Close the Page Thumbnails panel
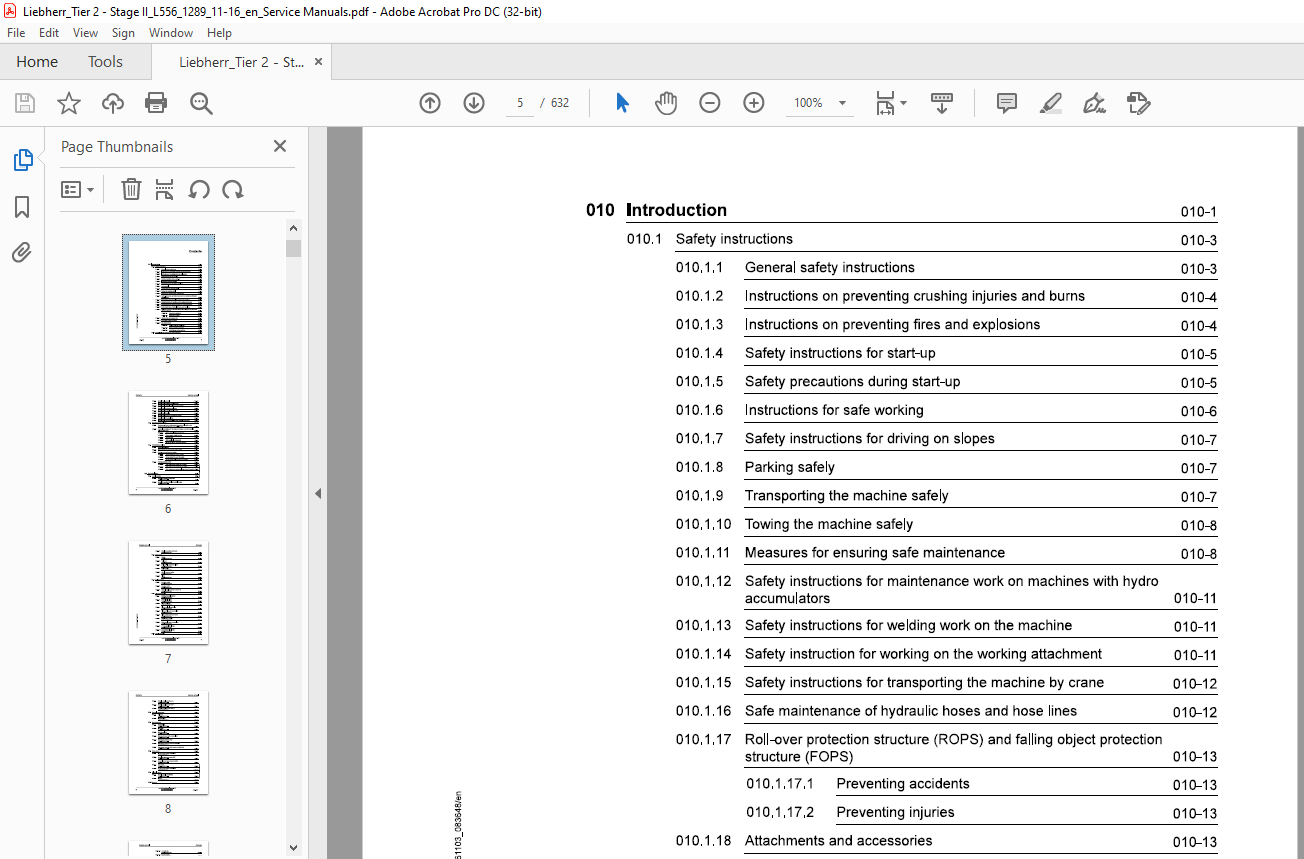This screenshot has width=1304, height=859. 280,146
